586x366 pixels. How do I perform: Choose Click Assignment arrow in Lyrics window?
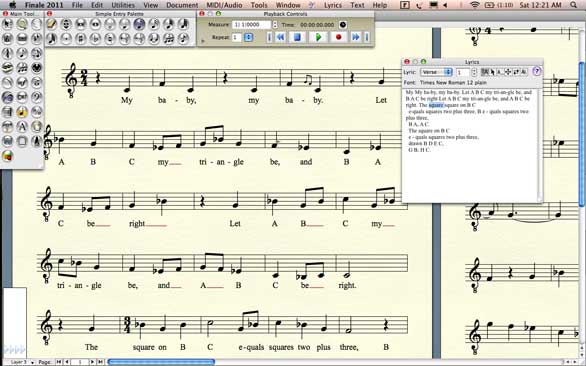point(493,72)
